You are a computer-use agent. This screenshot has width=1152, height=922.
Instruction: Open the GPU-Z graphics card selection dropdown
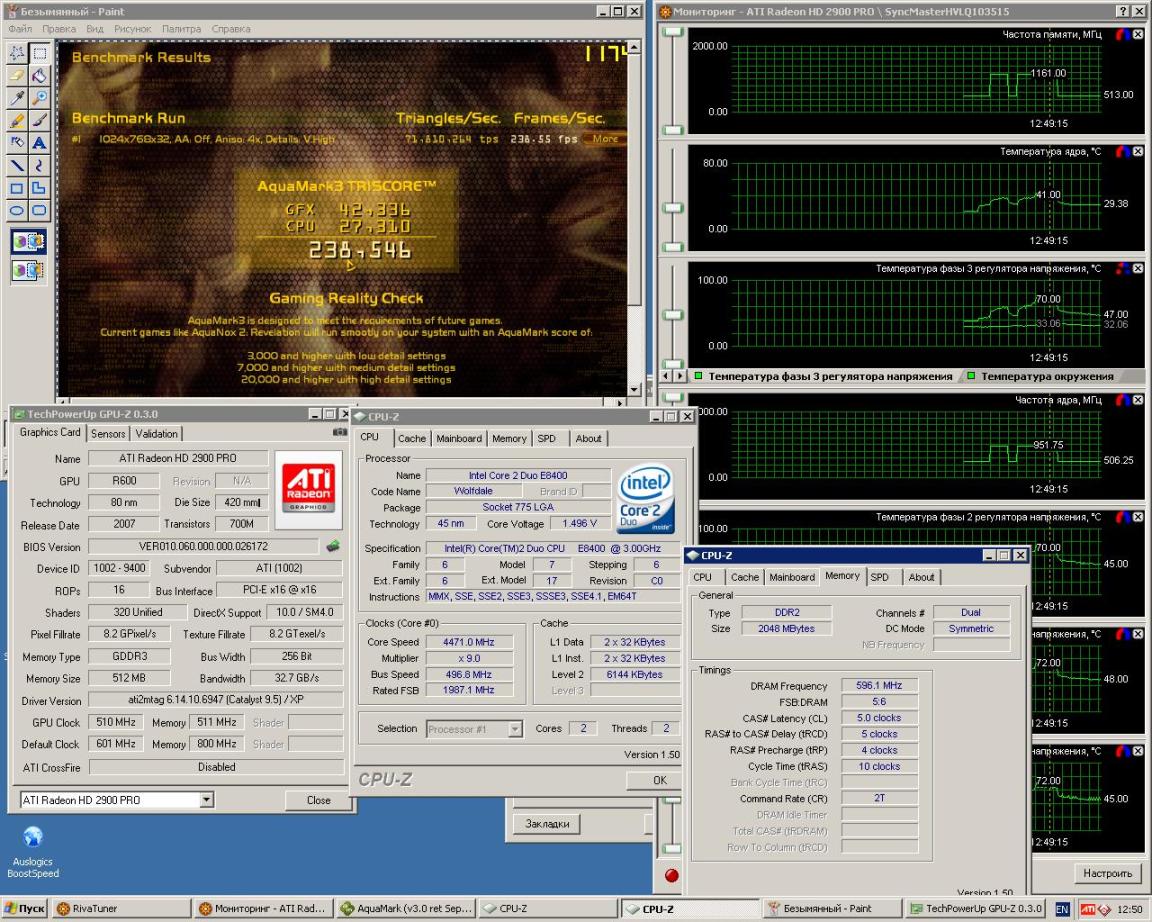coord(206,799)
